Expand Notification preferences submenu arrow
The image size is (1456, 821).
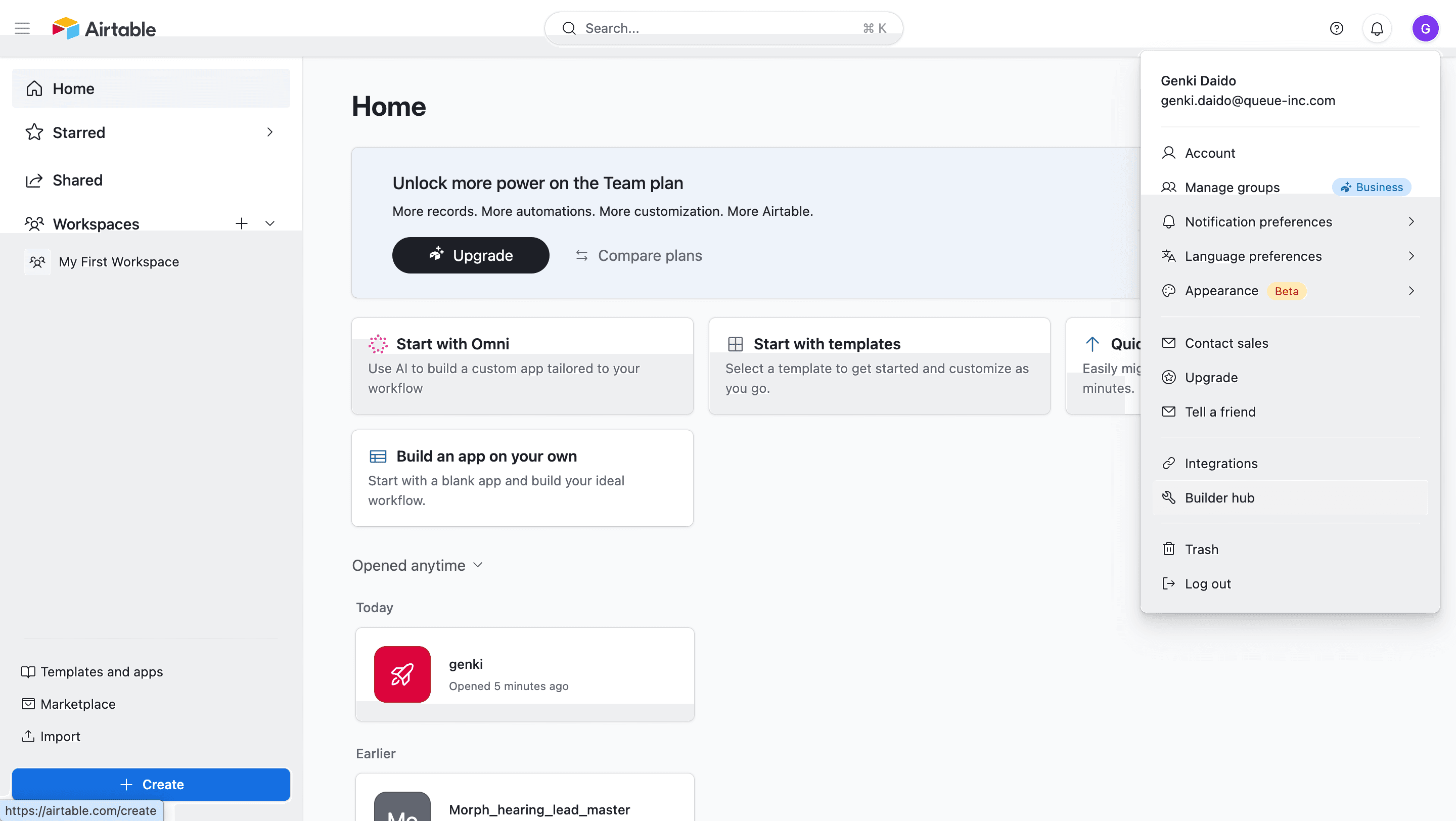pos(1411,221)
